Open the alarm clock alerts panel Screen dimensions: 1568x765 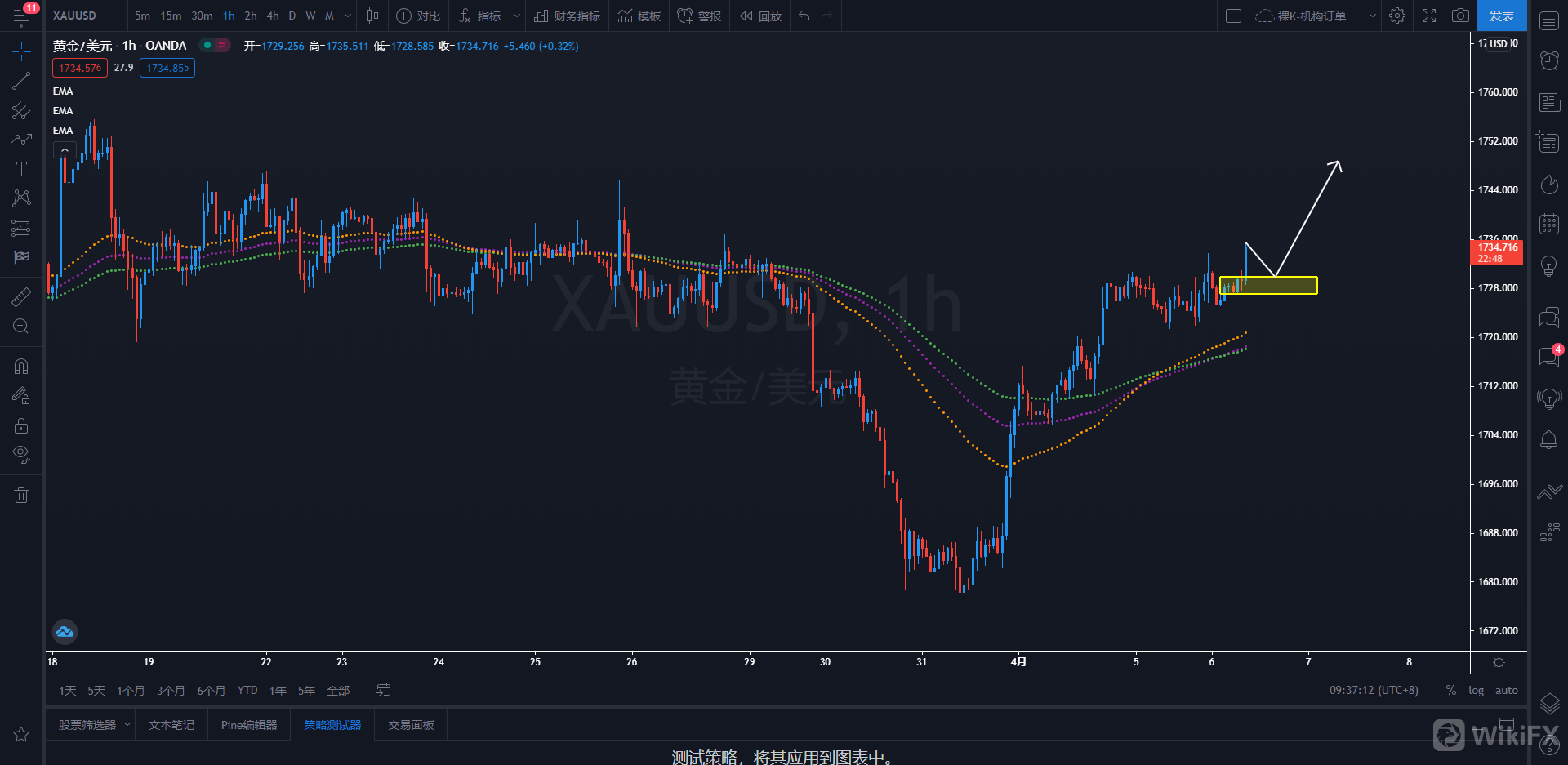(1548, 60)
